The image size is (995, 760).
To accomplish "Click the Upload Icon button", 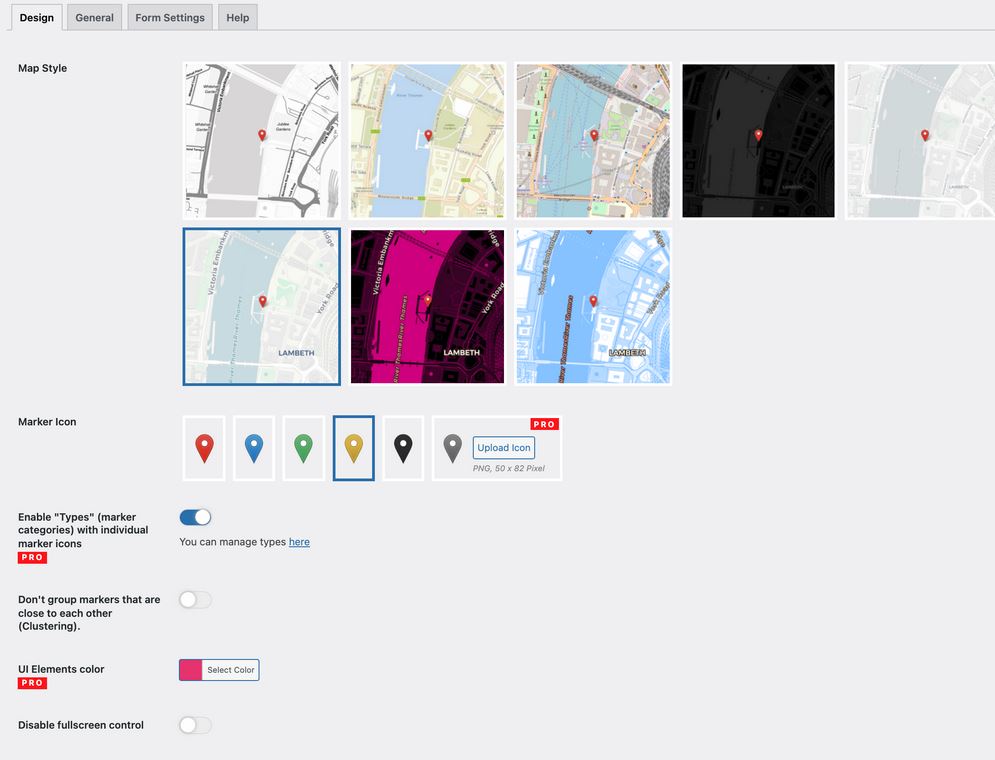I will (x=504, y=447).
